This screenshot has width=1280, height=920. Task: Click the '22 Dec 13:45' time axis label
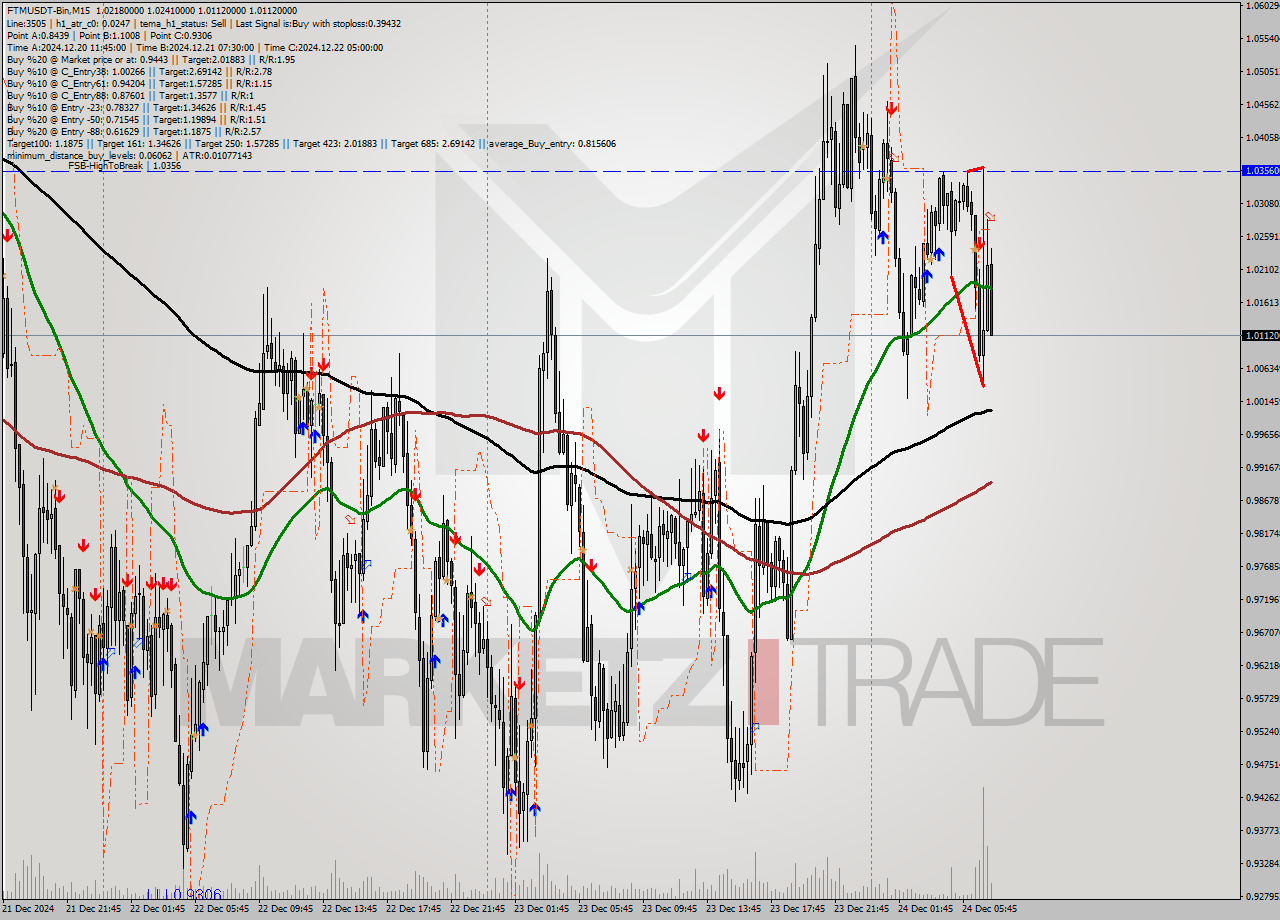349,909
